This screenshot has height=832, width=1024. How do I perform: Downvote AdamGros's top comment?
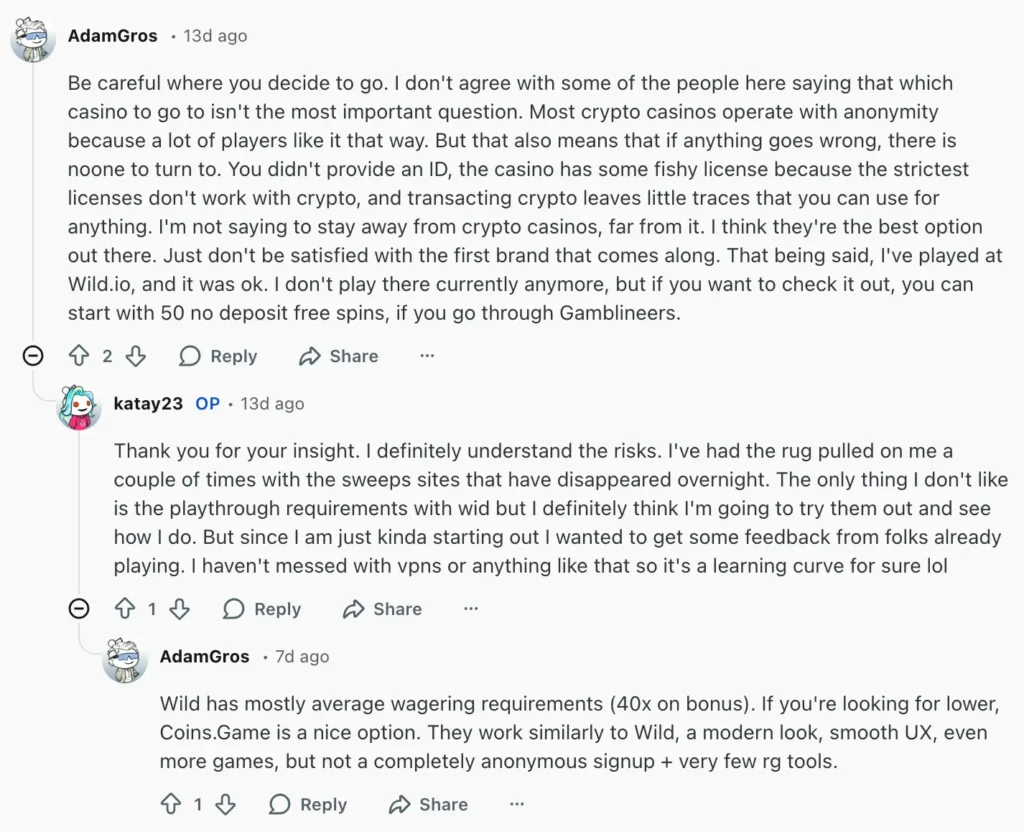(x=135, y=356)
